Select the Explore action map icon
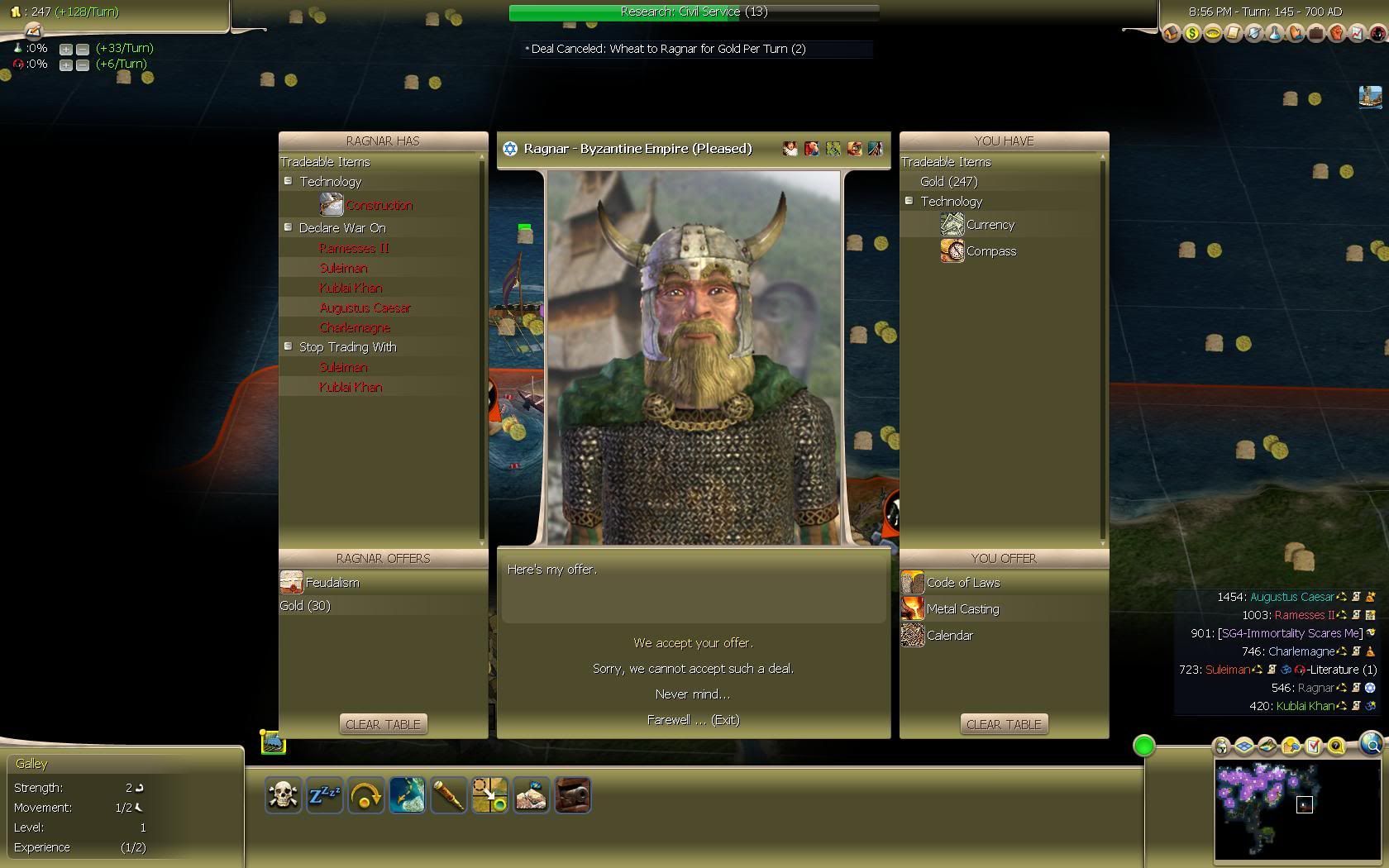 click(407, 795)
